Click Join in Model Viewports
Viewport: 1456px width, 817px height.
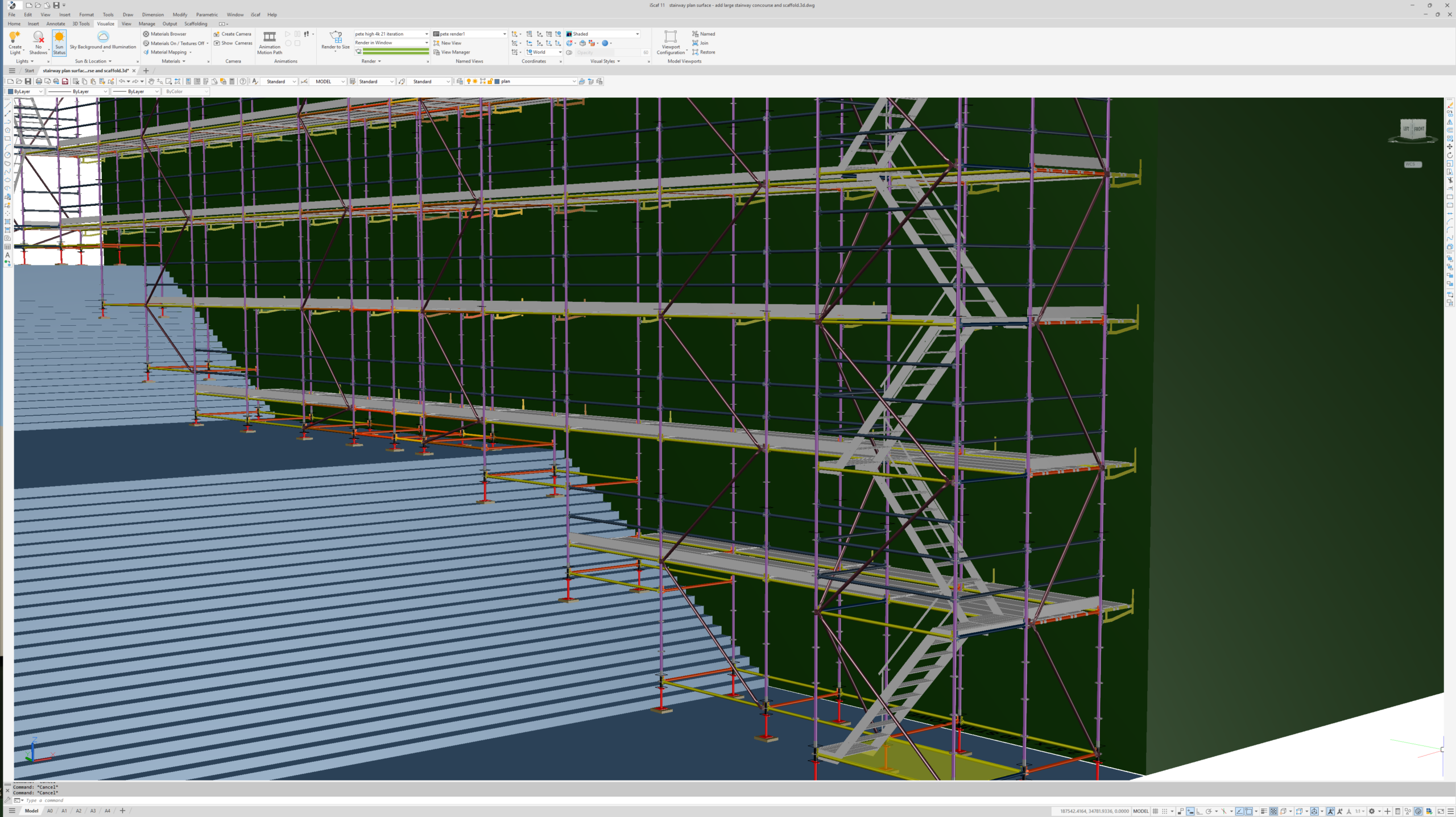(x=701, y=43)
